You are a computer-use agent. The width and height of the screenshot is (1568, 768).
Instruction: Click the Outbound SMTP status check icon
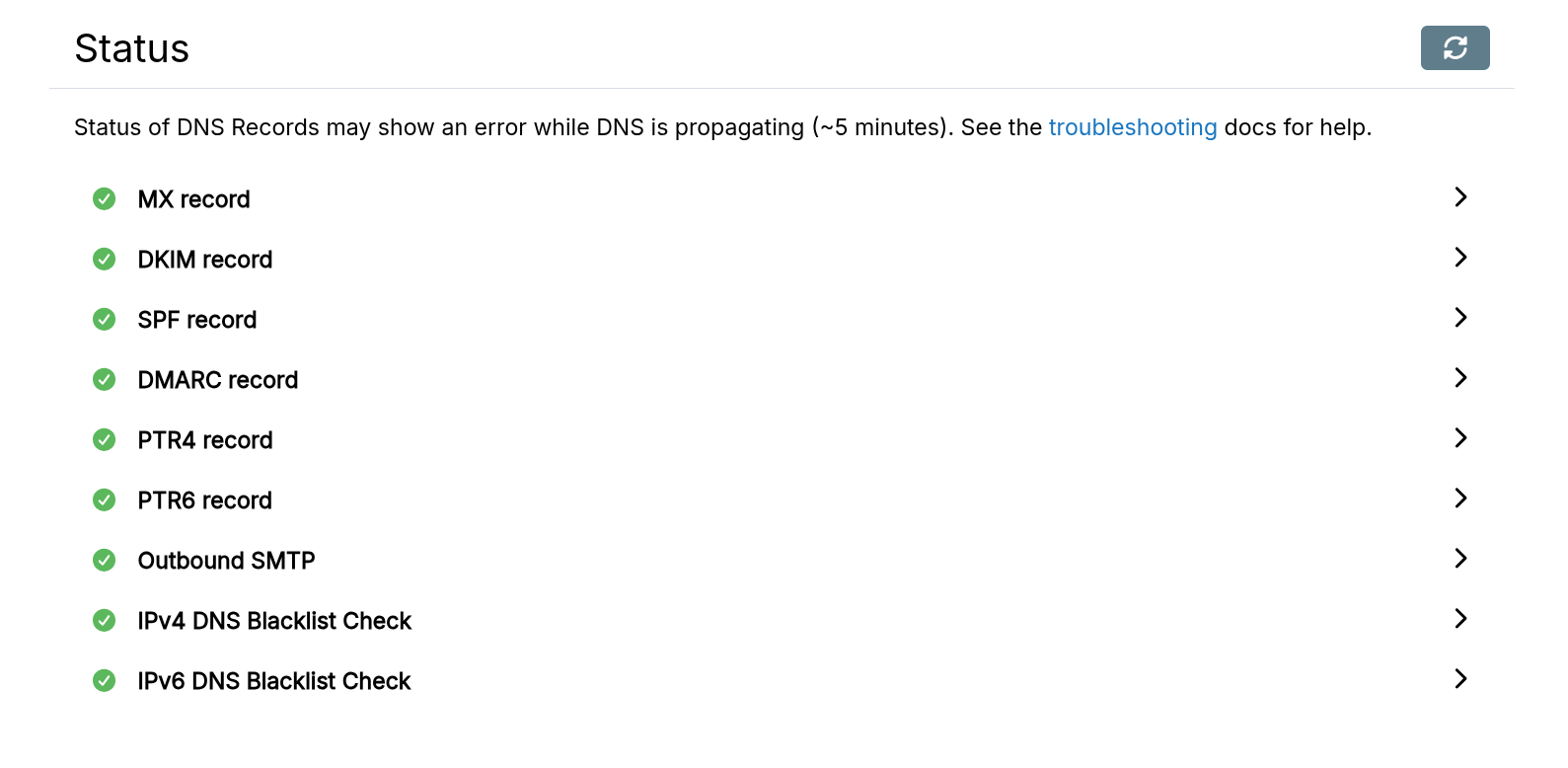click(x=104, y=561)
